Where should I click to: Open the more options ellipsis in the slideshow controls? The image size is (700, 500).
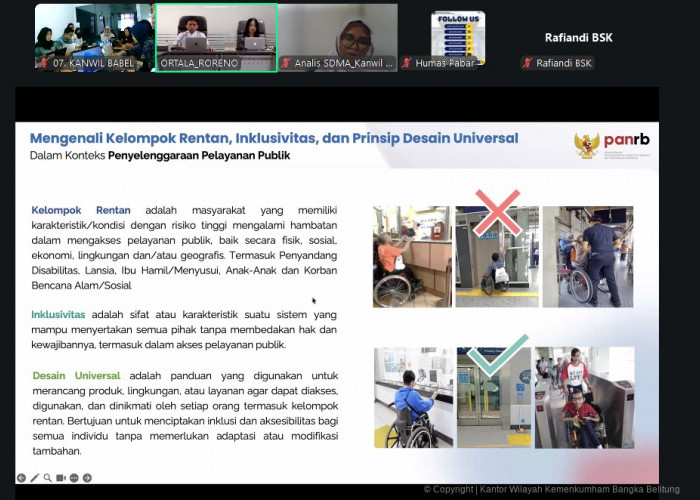click(x=74, y=478)
